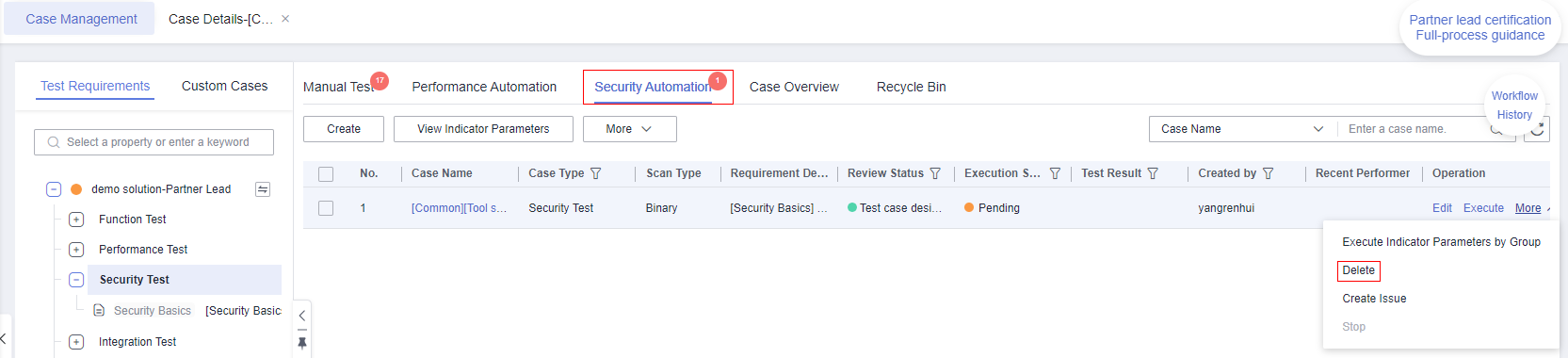Click the View Indicator Parameters button

[x=483, y=129]
